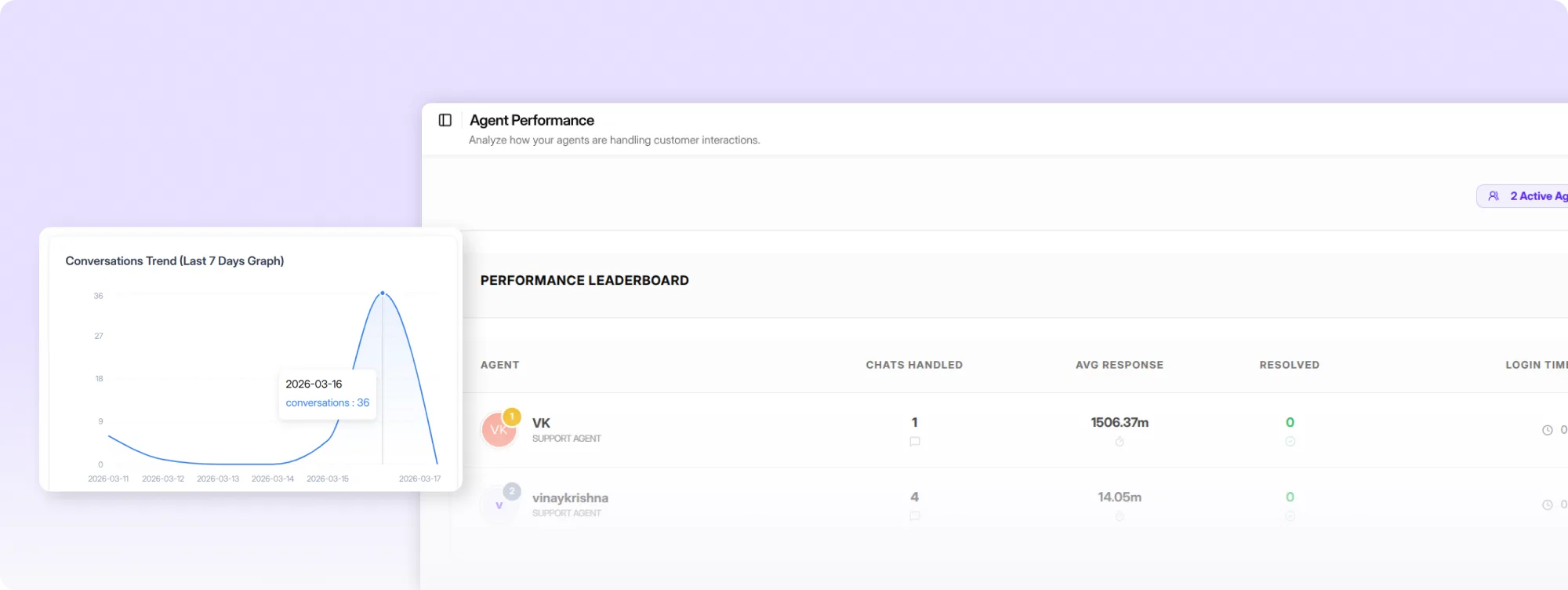Sort by the AVG RESPONSE column header
Screen dimensions: 1568x590
1119,365
